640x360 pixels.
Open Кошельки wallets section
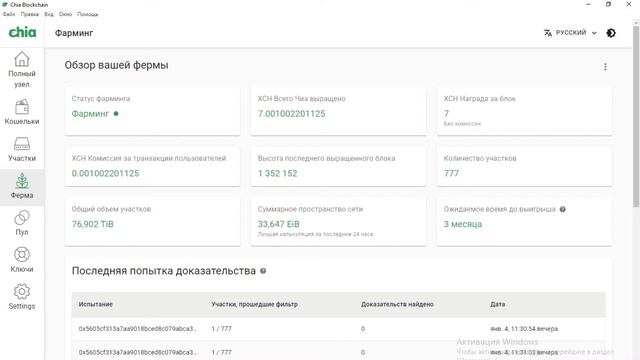pyautogui.click(x=22, y=112)
